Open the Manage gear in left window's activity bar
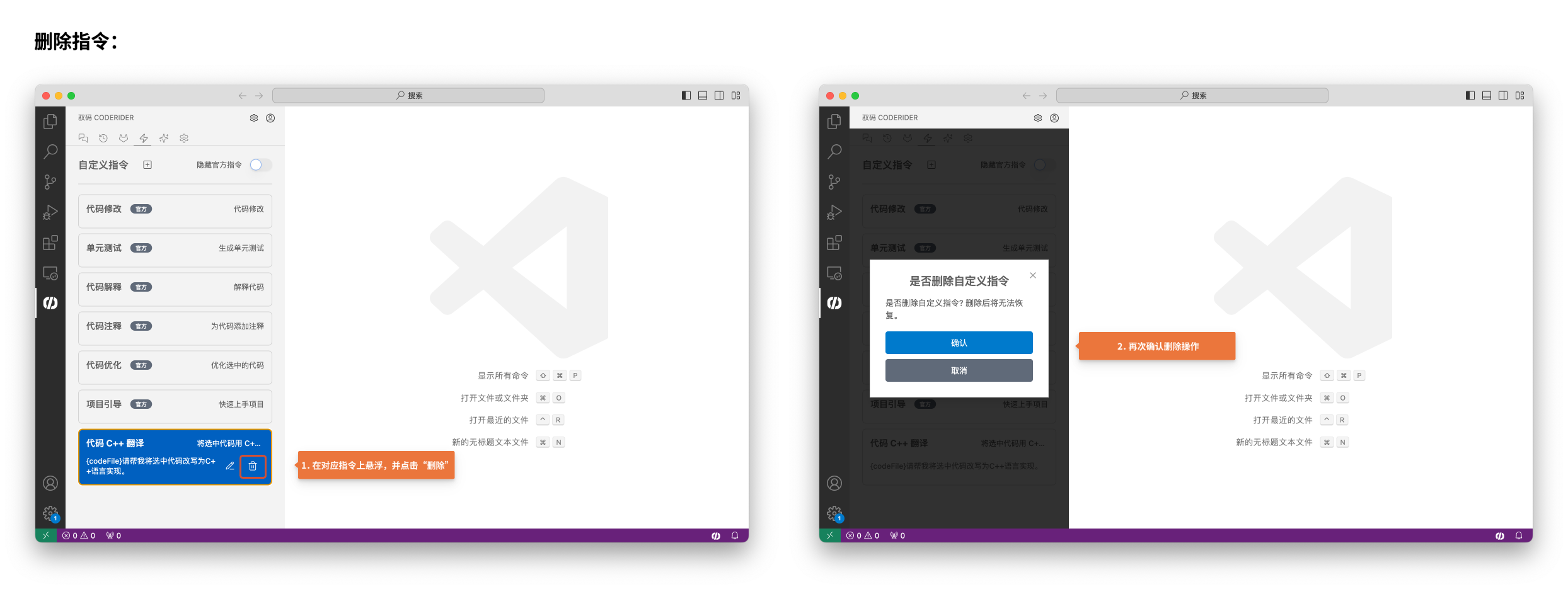 coord(50,513)
